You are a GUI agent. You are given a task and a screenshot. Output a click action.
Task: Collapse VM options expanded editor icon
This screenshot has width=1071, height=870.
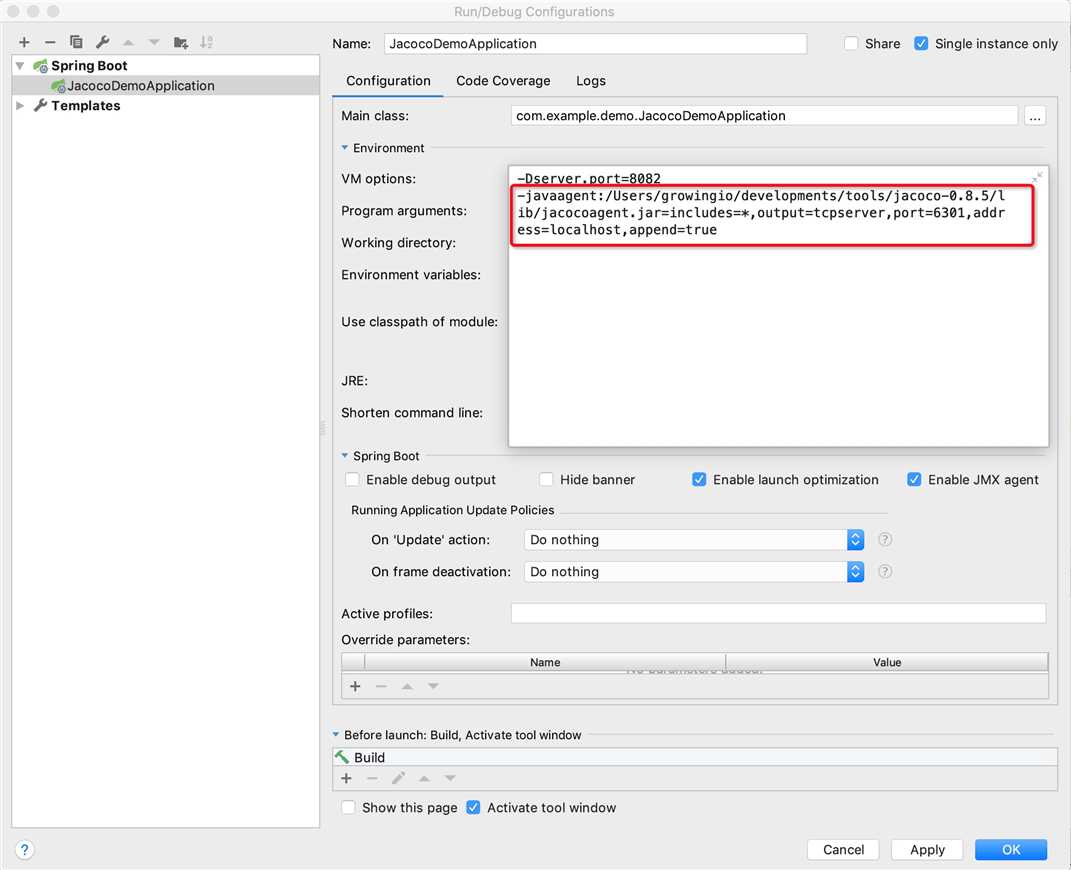coord(1037,177)
